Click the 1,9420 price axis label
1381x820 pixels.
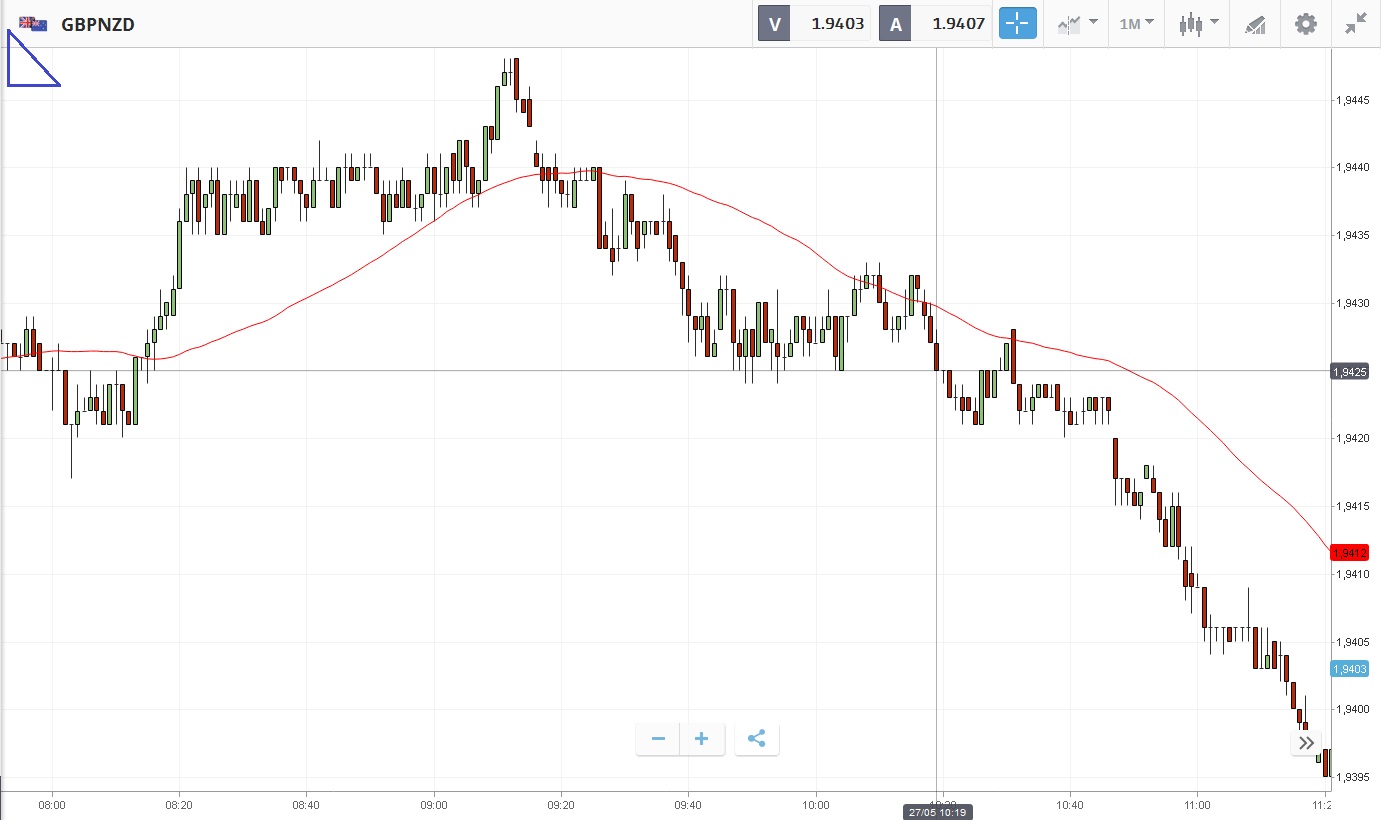pyautogui.click(x=1351, y=439)
